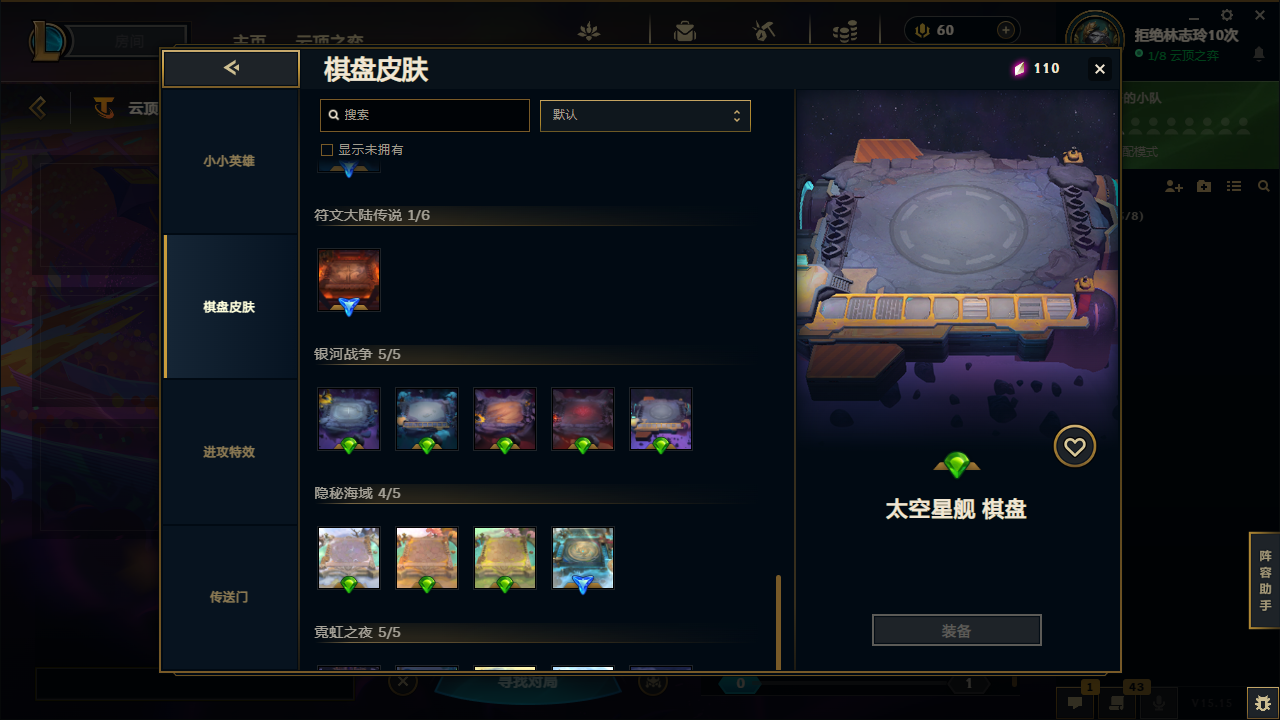This screenshot has width=1280, height=720.
Task: Click the search magnifier icon
Action: tap(334, 115)
